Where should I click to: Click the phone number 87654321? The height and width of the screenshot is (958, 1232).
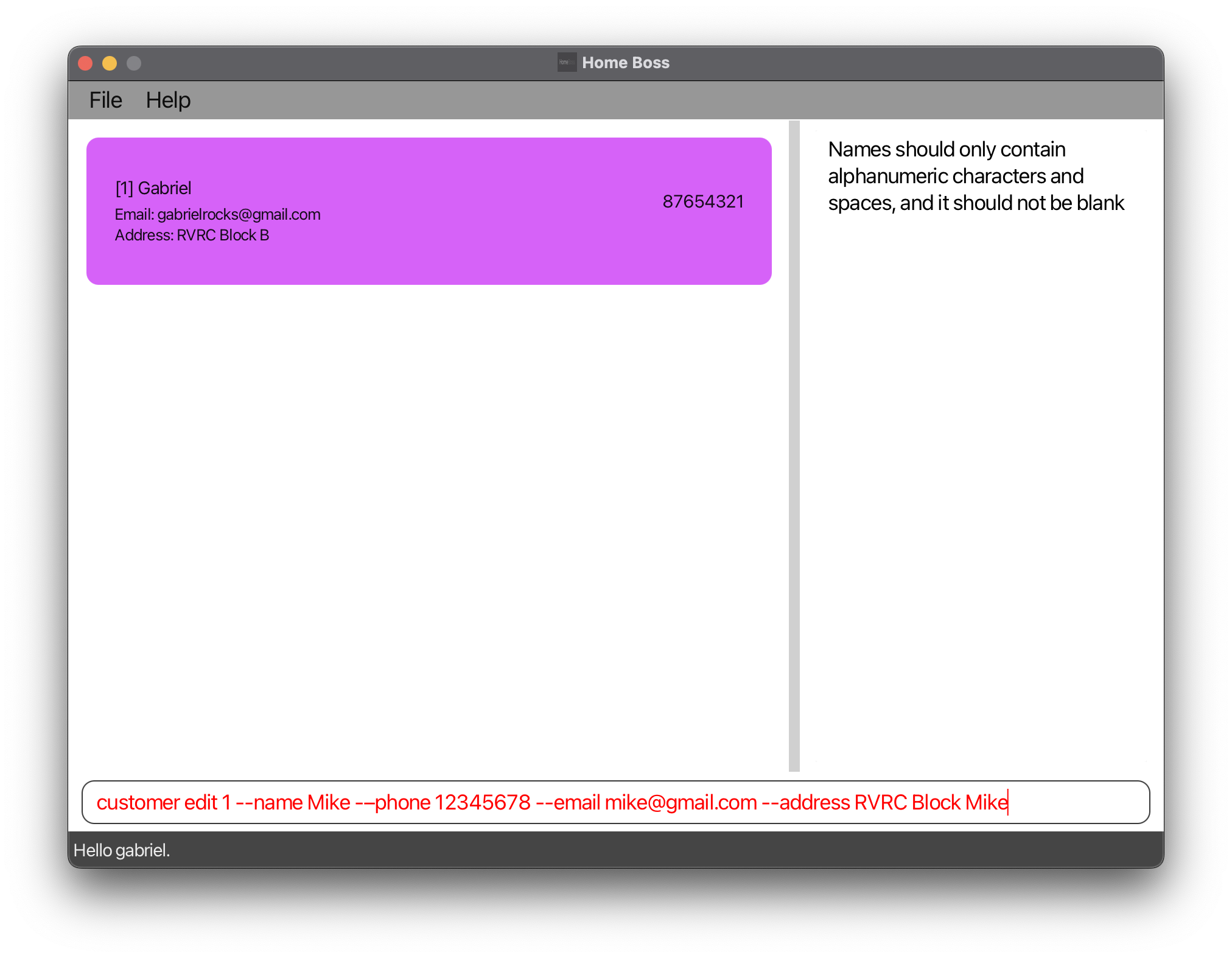tap(703, 201)
